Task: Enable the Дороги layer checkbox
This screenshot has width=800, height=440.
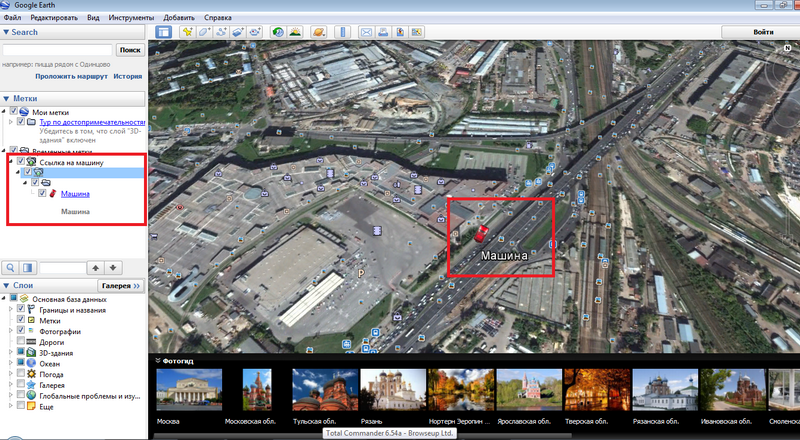Action: click(21, 342)
